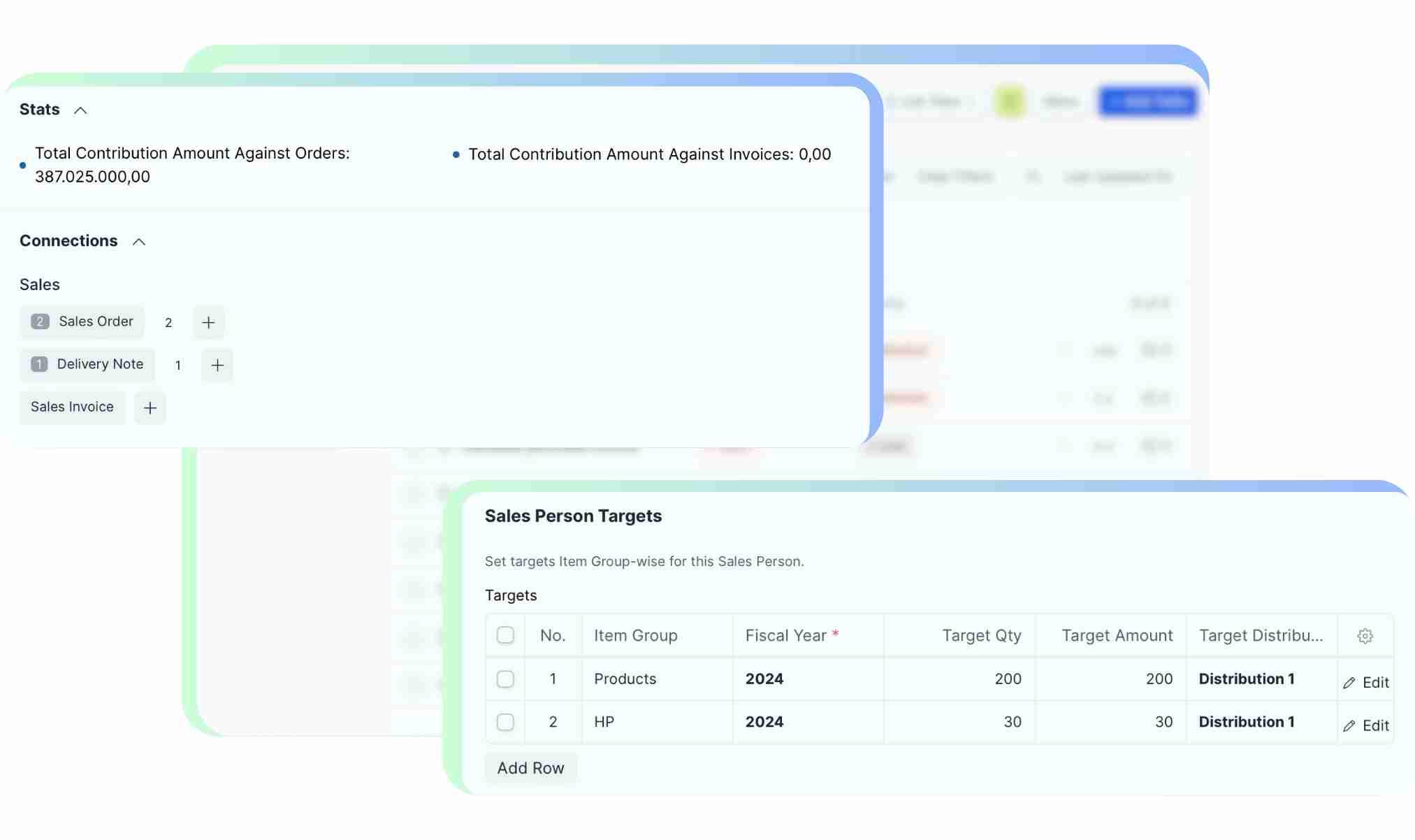Click the Add Row button
The image size is (1415, 840).
(530, 768)
